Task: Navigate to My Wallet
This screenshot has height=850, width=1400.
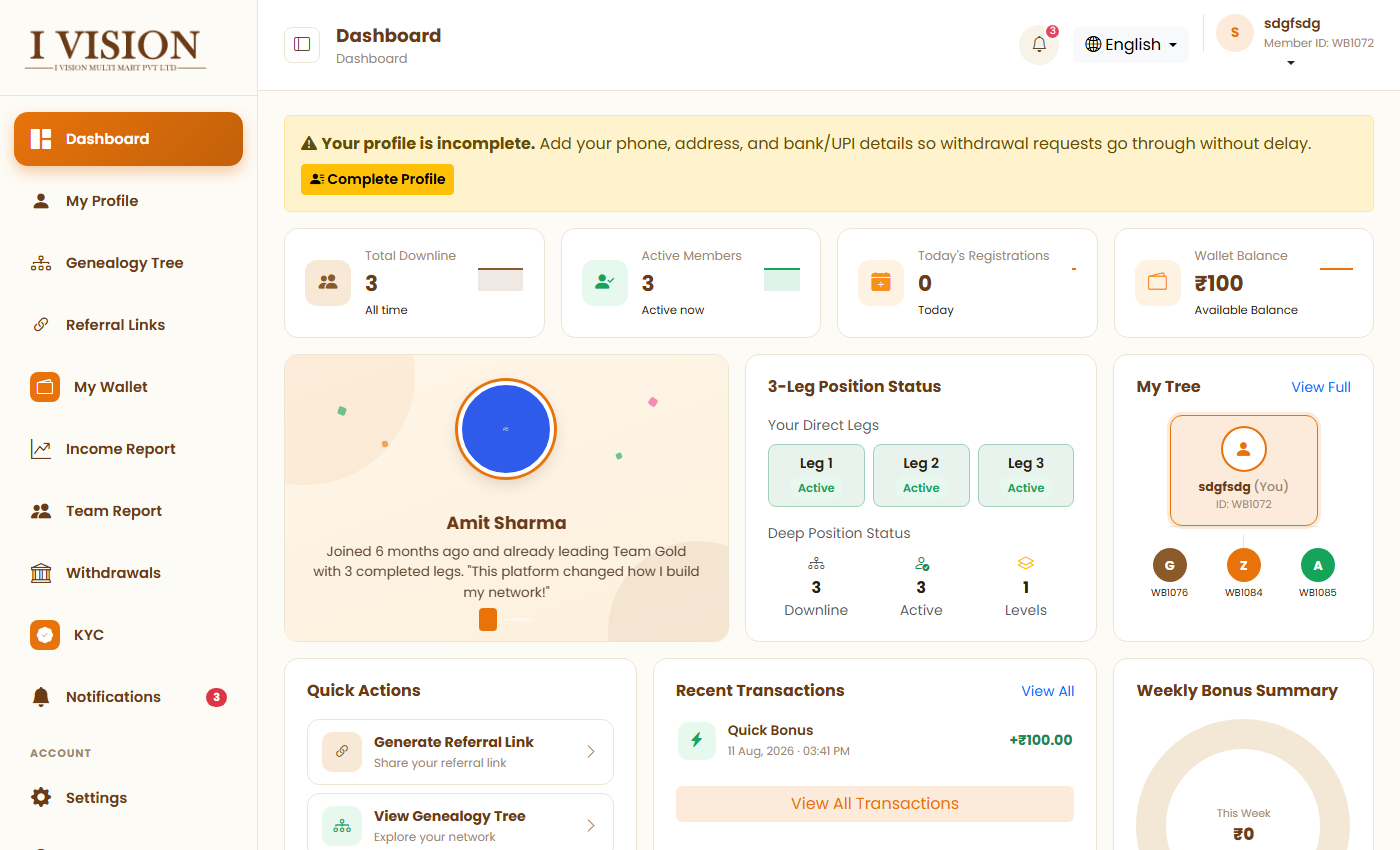Action: [x=128, y=387]
